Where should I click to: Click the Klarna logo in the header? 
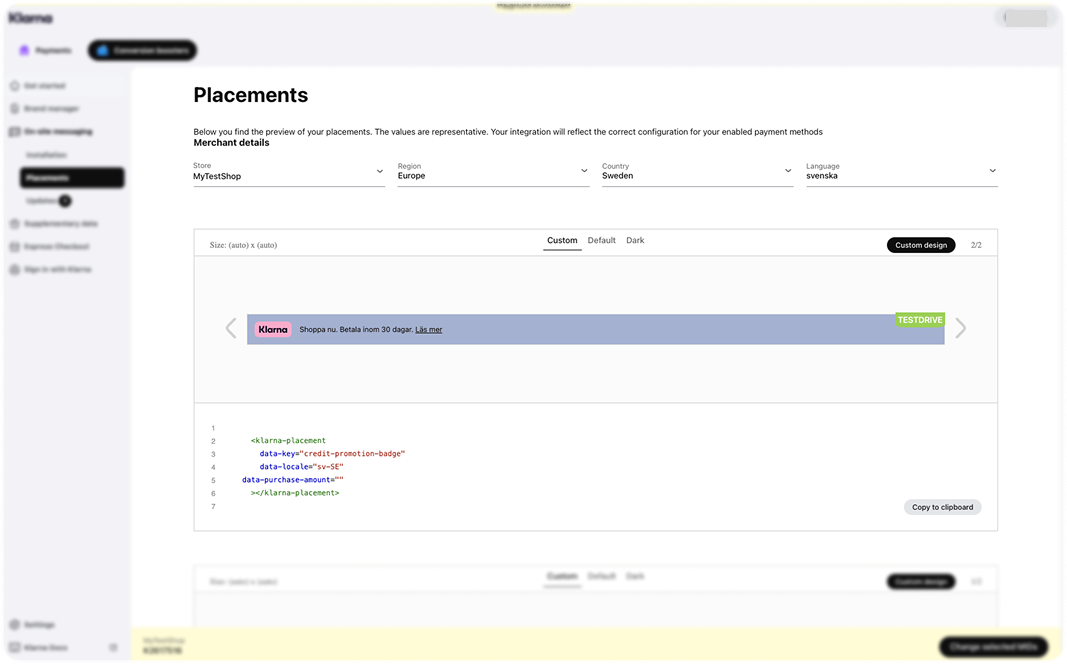(x=31, y=18)
